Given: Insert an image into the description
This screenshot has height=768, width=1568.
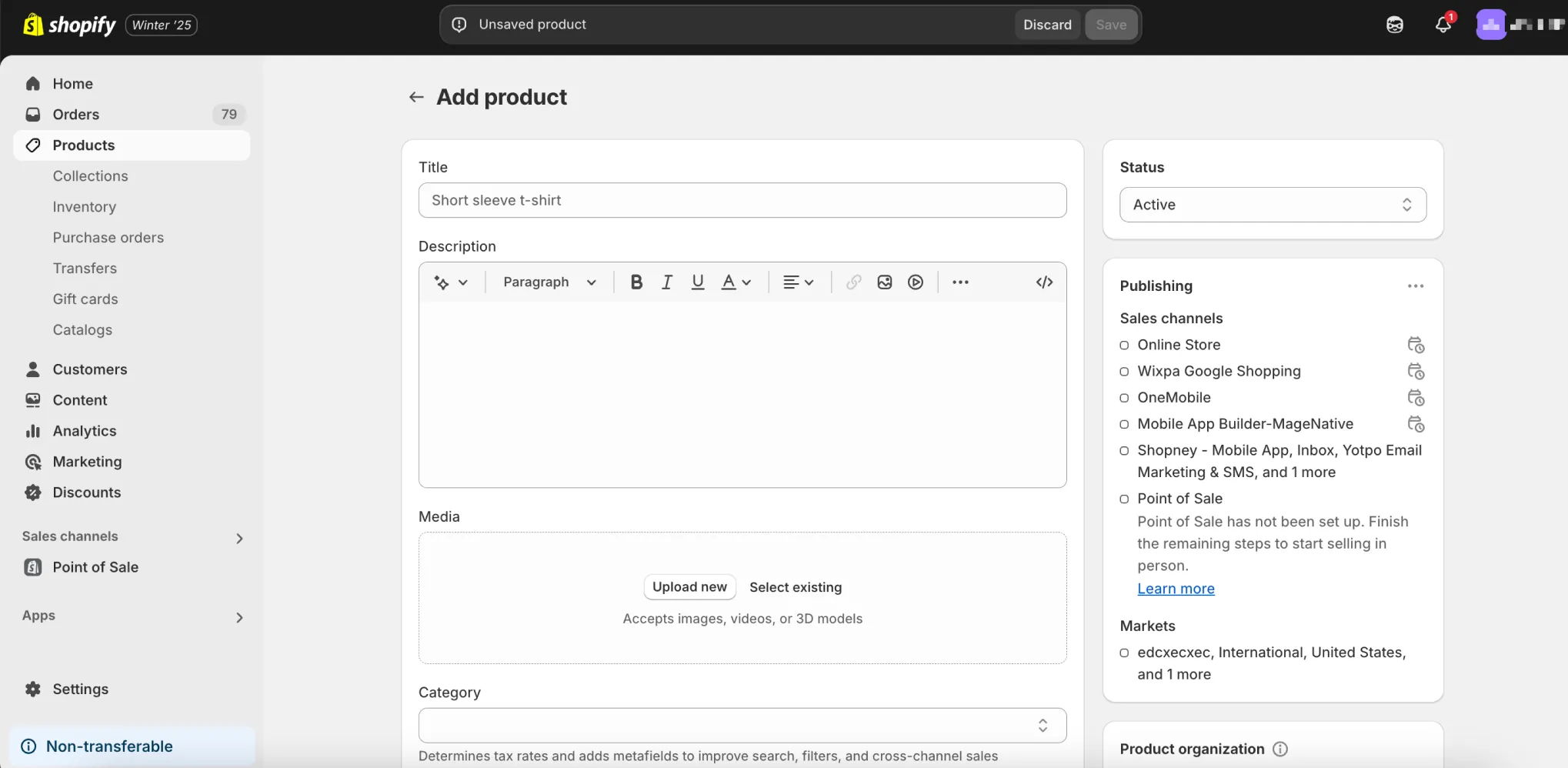Looking at the screenshot, I should pyautogui.click(x=885, y=282).
